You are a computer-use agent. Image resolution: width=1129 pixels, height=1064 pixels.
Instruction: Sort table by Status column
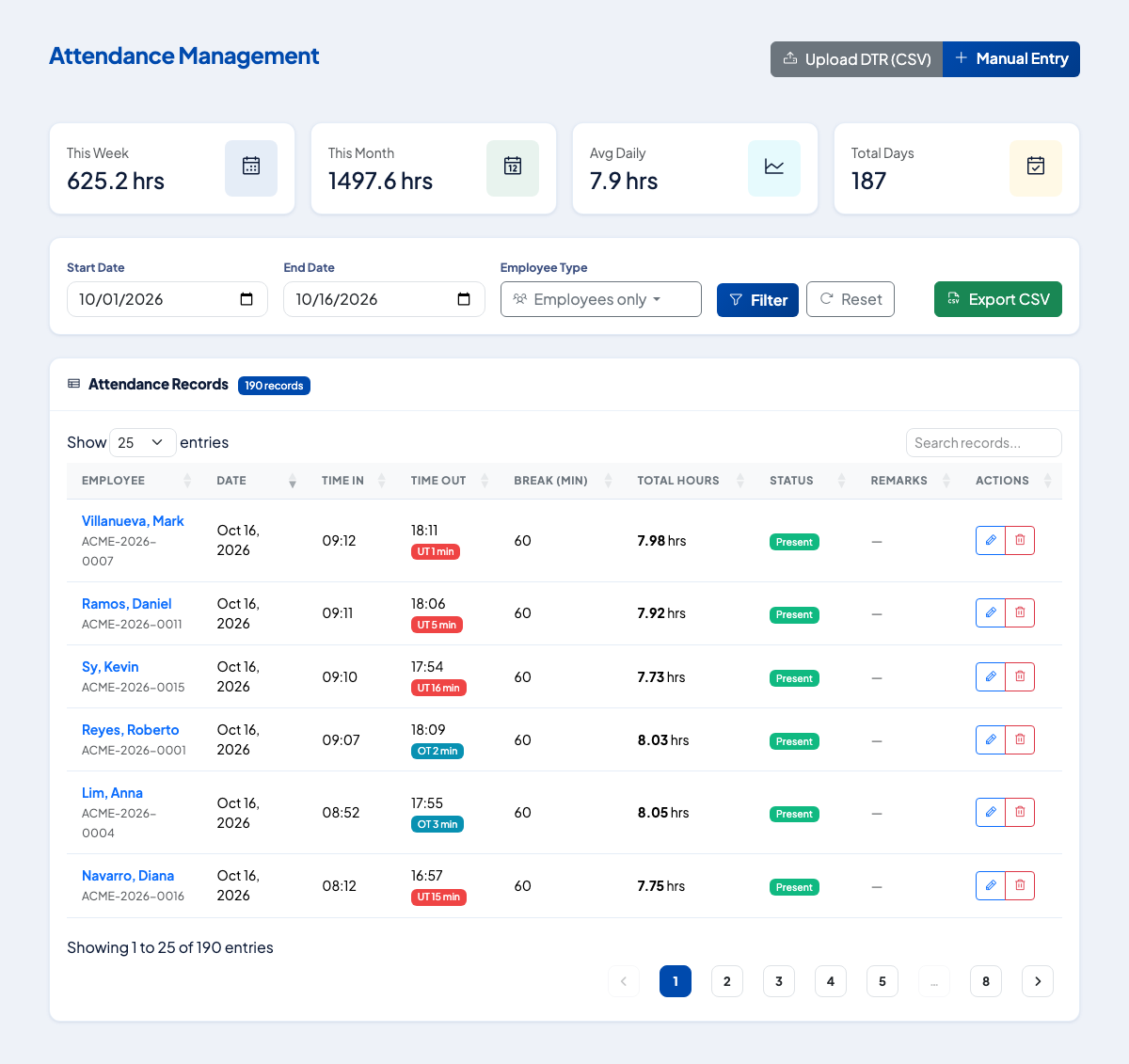click(x=804, y=481)
